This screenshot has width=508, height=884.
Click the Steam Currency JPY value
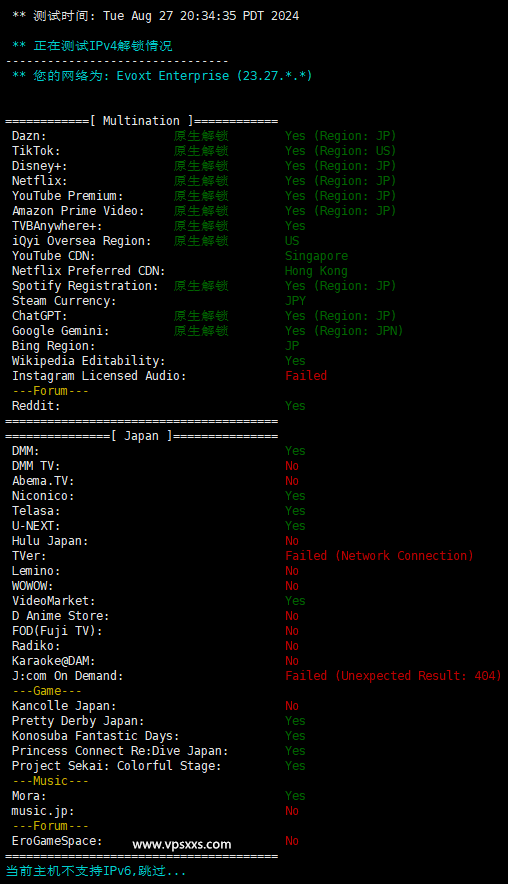[x=295, y=301]
